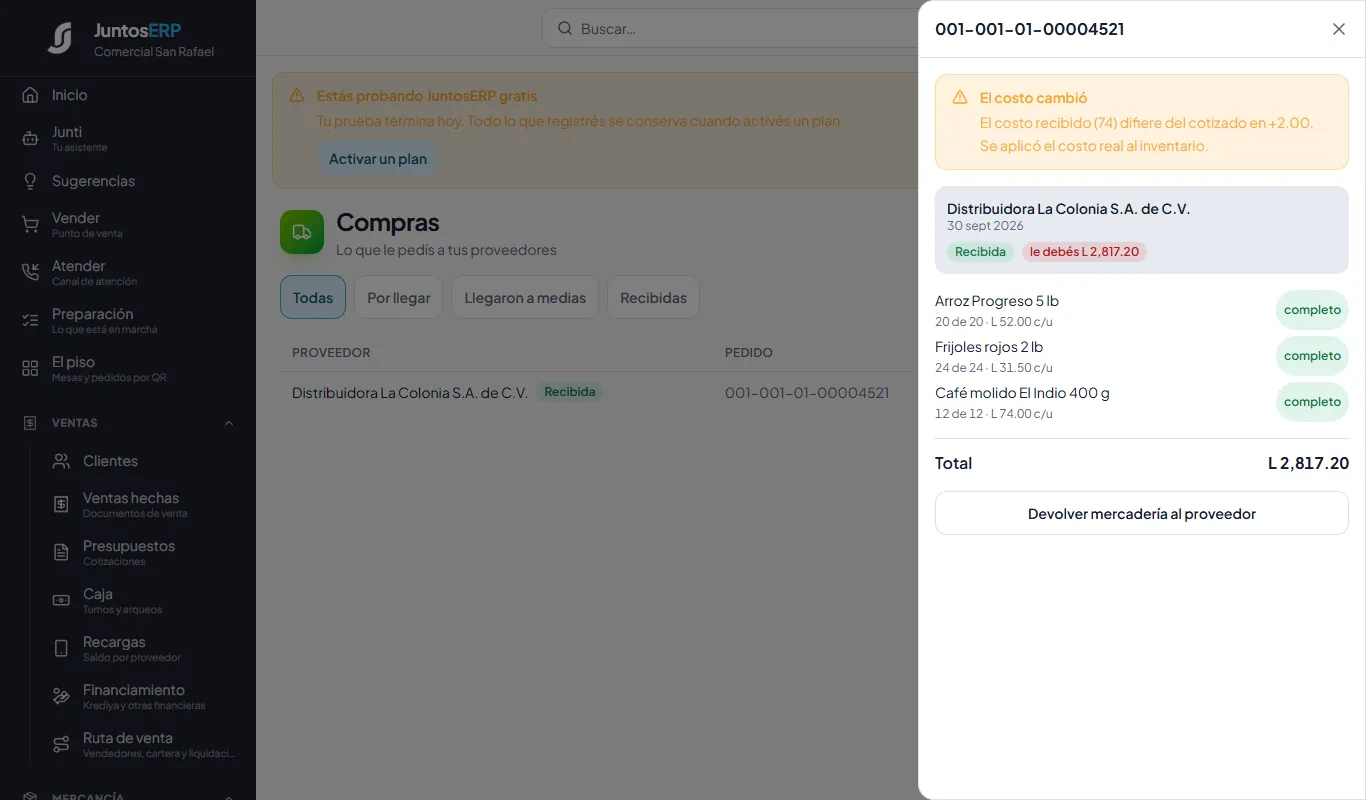
Task: Click Devolver mercadería al proveedor button
Action: [1142, 514]
